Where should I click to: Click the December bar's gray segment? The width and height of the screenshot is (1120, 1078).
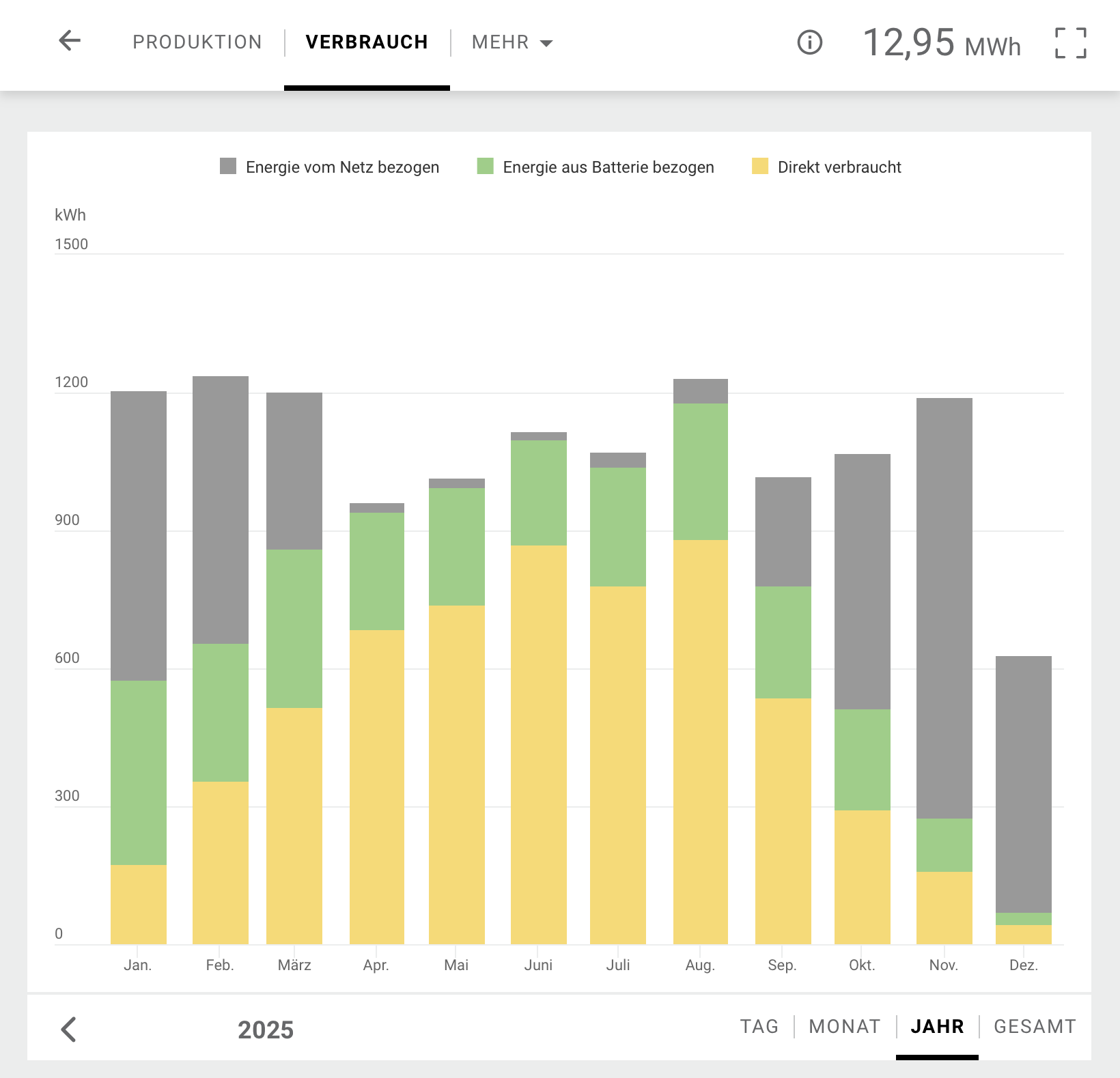[x=1023, y=784]
